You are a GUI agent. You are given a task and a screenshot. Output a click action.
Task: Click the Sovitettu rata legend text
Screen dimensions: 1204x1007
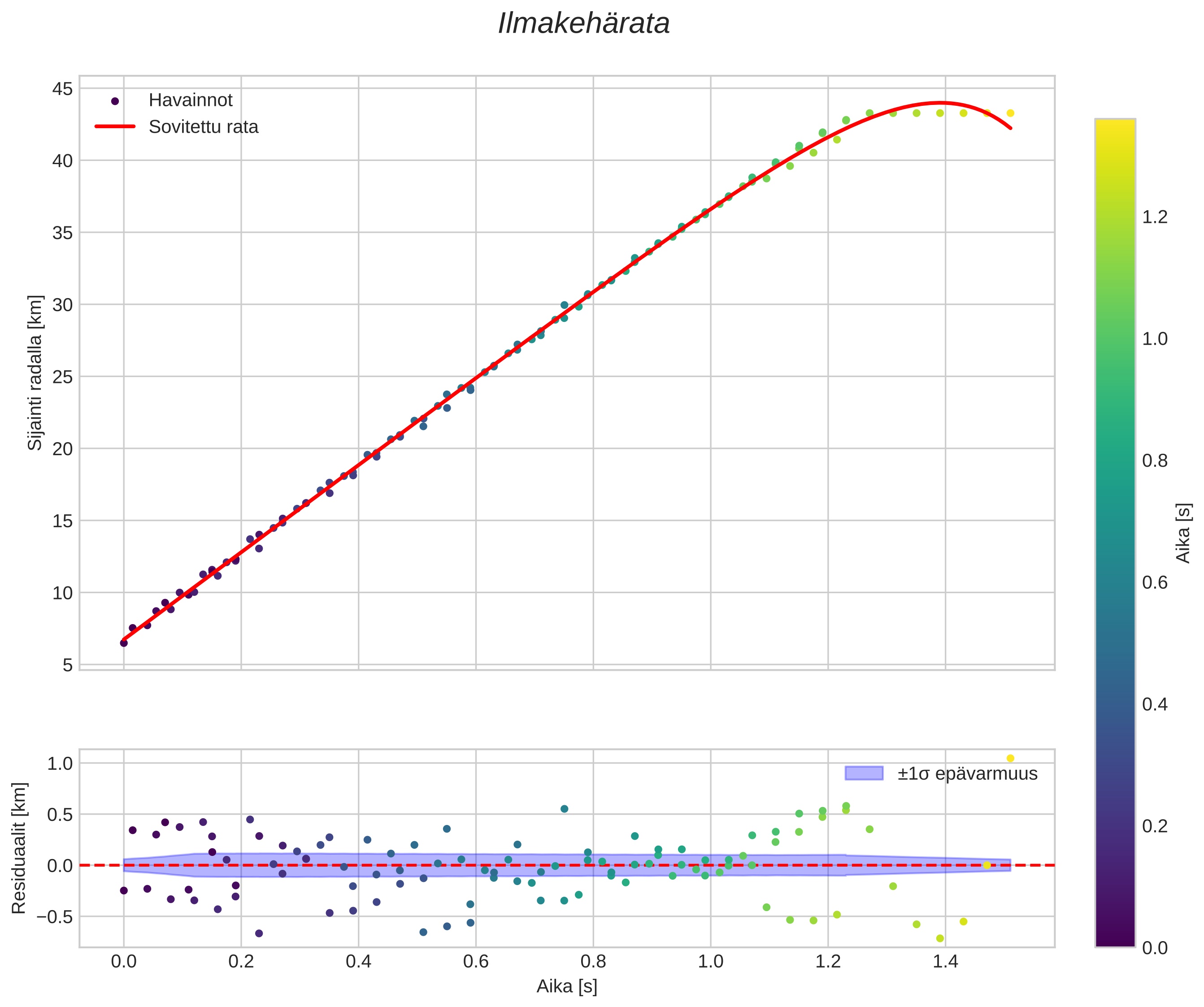coord(204,127)
